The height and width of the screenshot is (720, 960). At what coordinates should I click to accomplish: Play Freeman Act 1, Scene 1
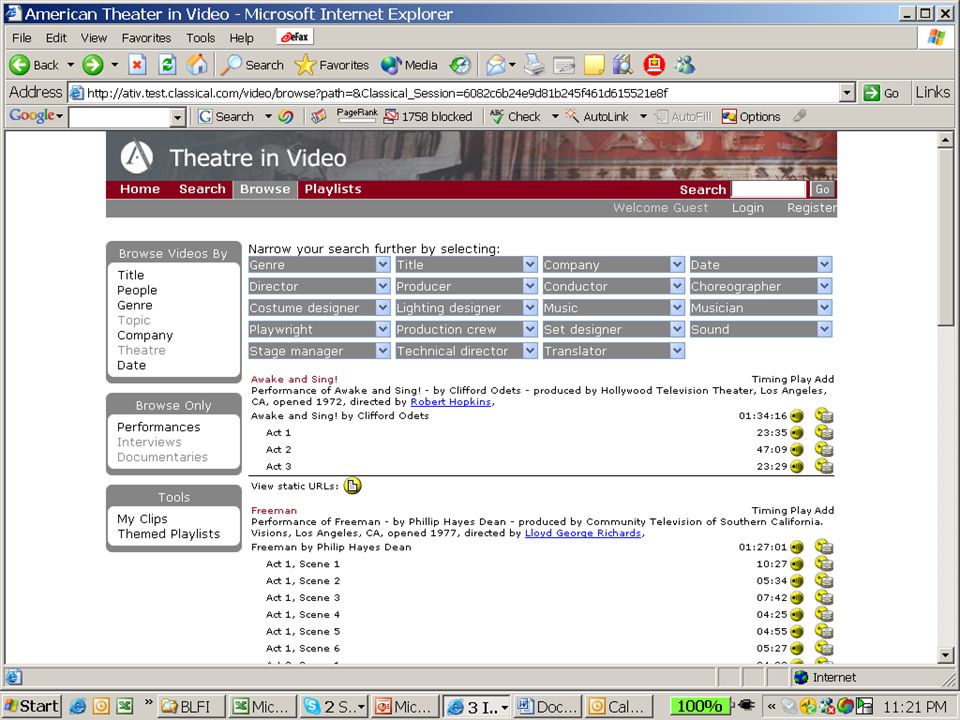coord(797,564)
